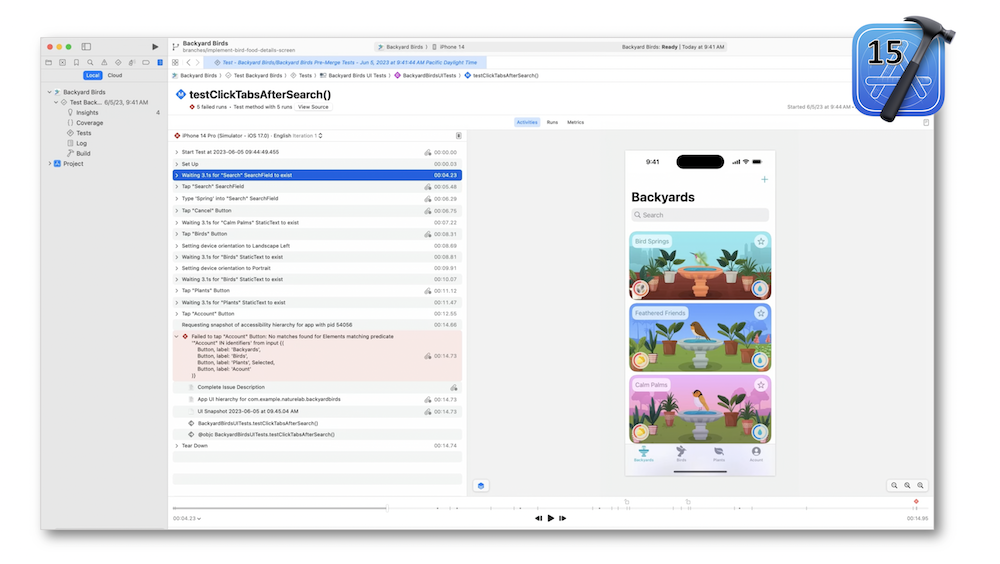Open the test navigator diamond icon
Screen dimensions: 1000x564
tap(118, 63)
